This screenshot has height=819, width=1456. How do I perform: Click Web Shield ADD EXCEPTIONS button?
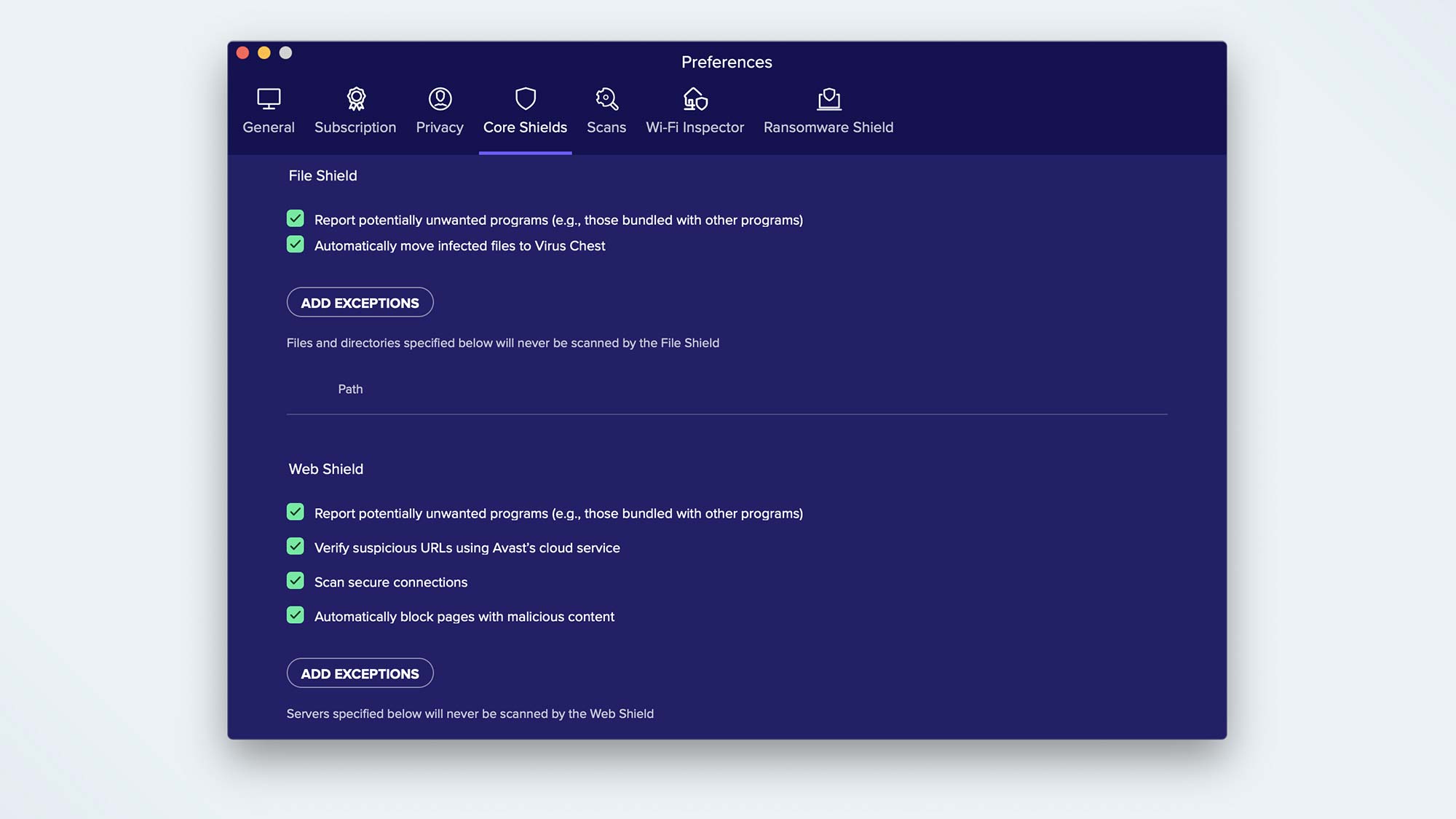pyautogui.click(x=360, y=673)
